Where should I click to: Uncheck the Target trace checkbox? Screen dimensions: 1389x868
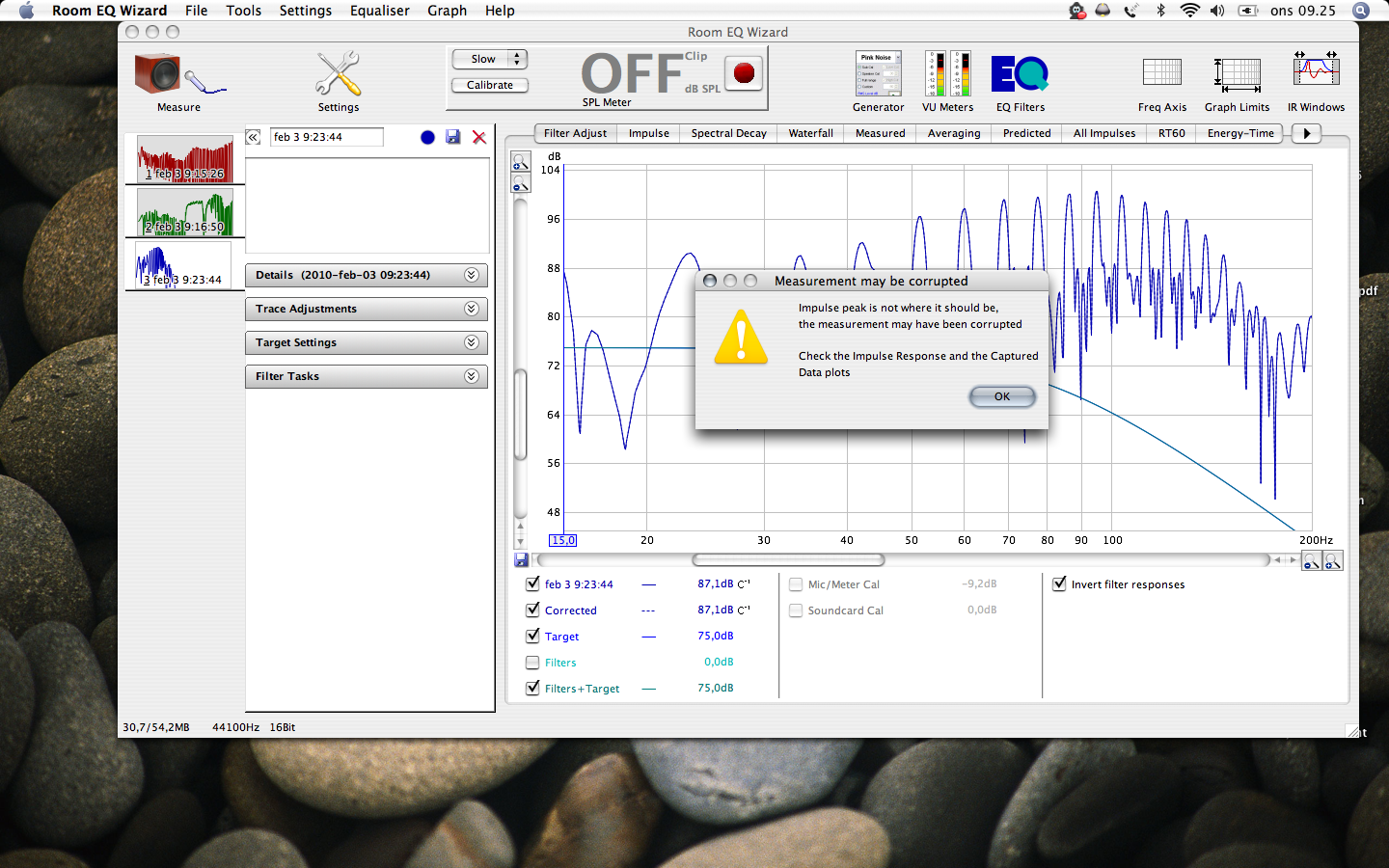pyautogui.click(x=532, y=636)
